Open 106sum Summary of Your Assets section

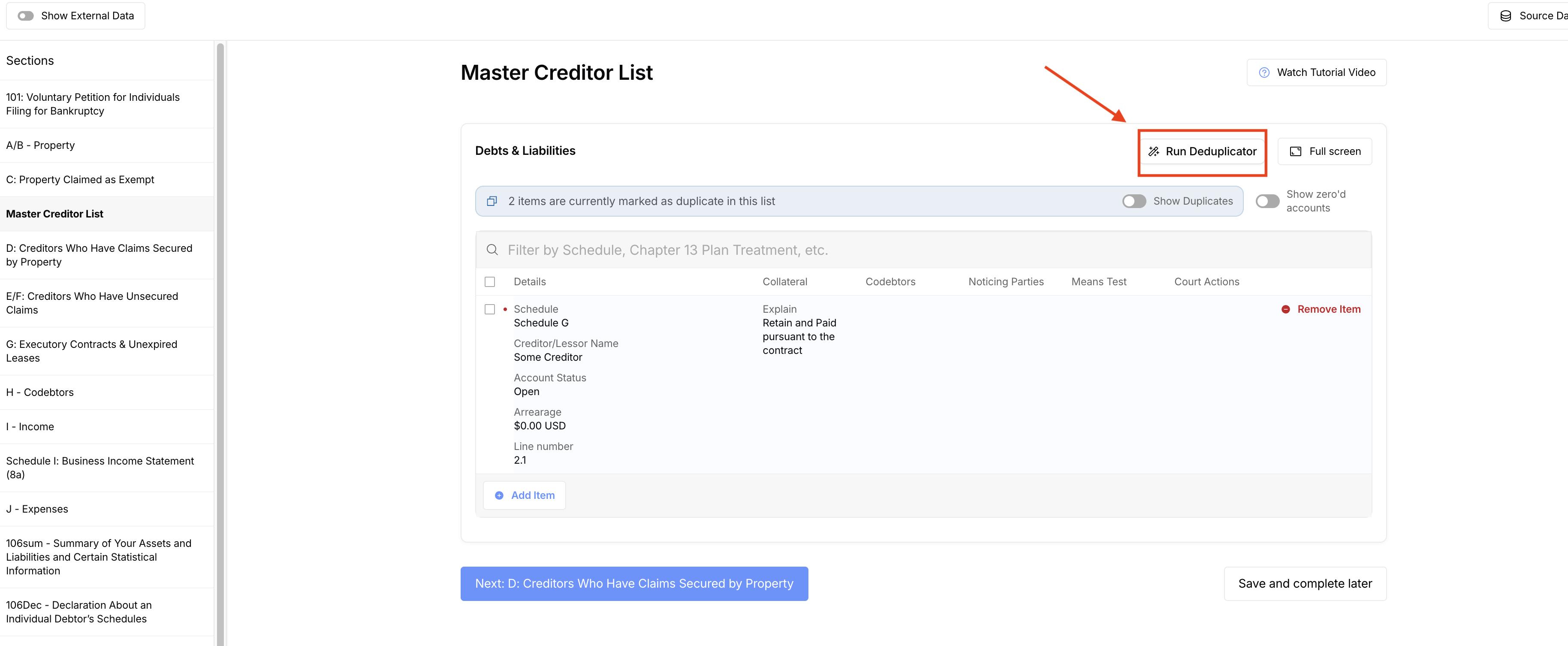click(x=106, y=557)
